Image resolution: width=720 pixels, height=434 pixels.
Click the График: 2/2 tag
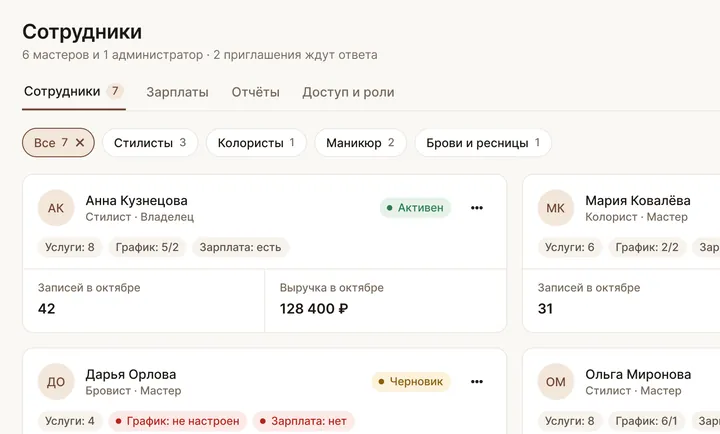[647, 247]
